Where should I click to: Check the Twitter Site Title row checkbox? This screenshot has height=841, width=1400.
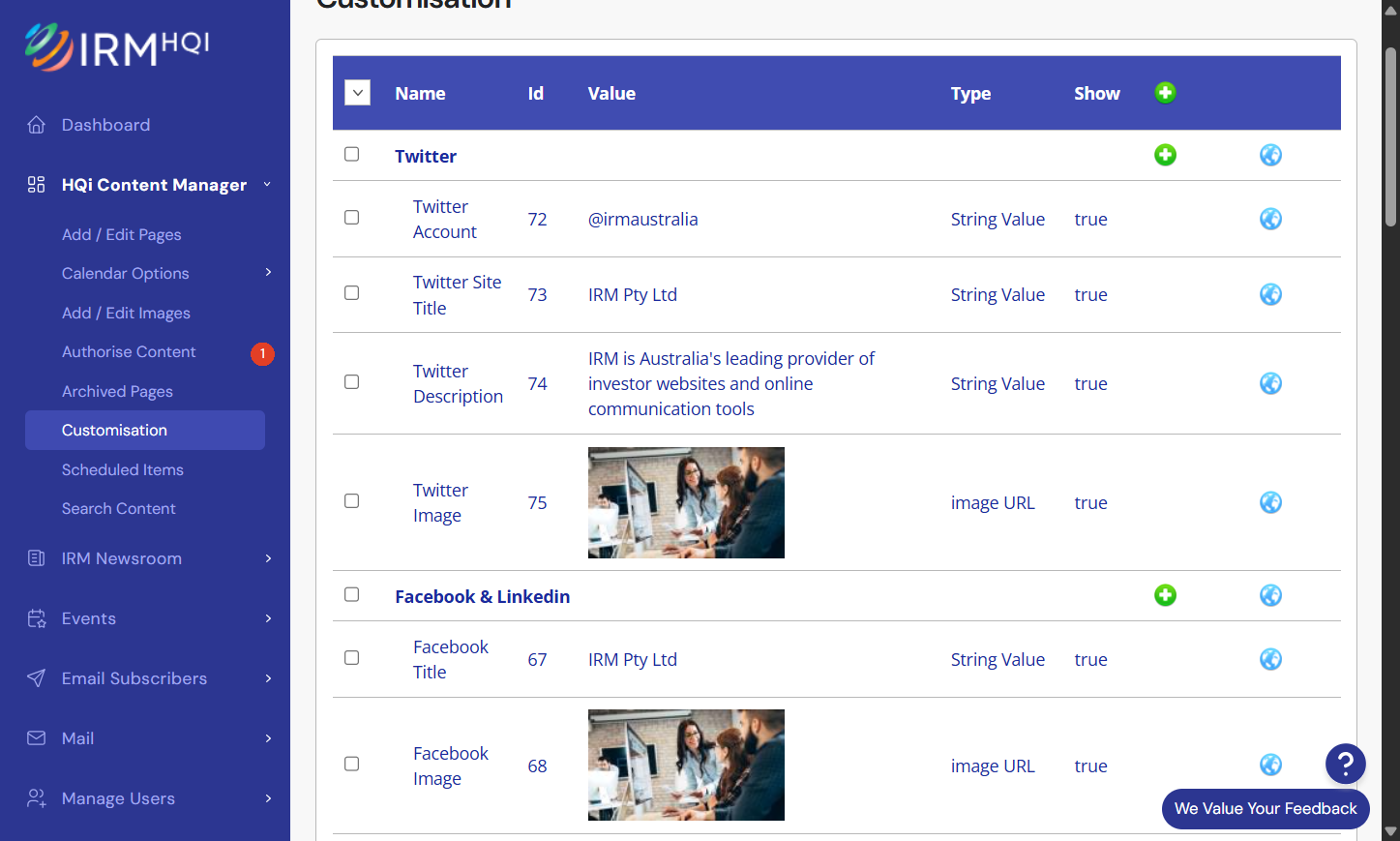pyautogui.click(x=352, y=293)
